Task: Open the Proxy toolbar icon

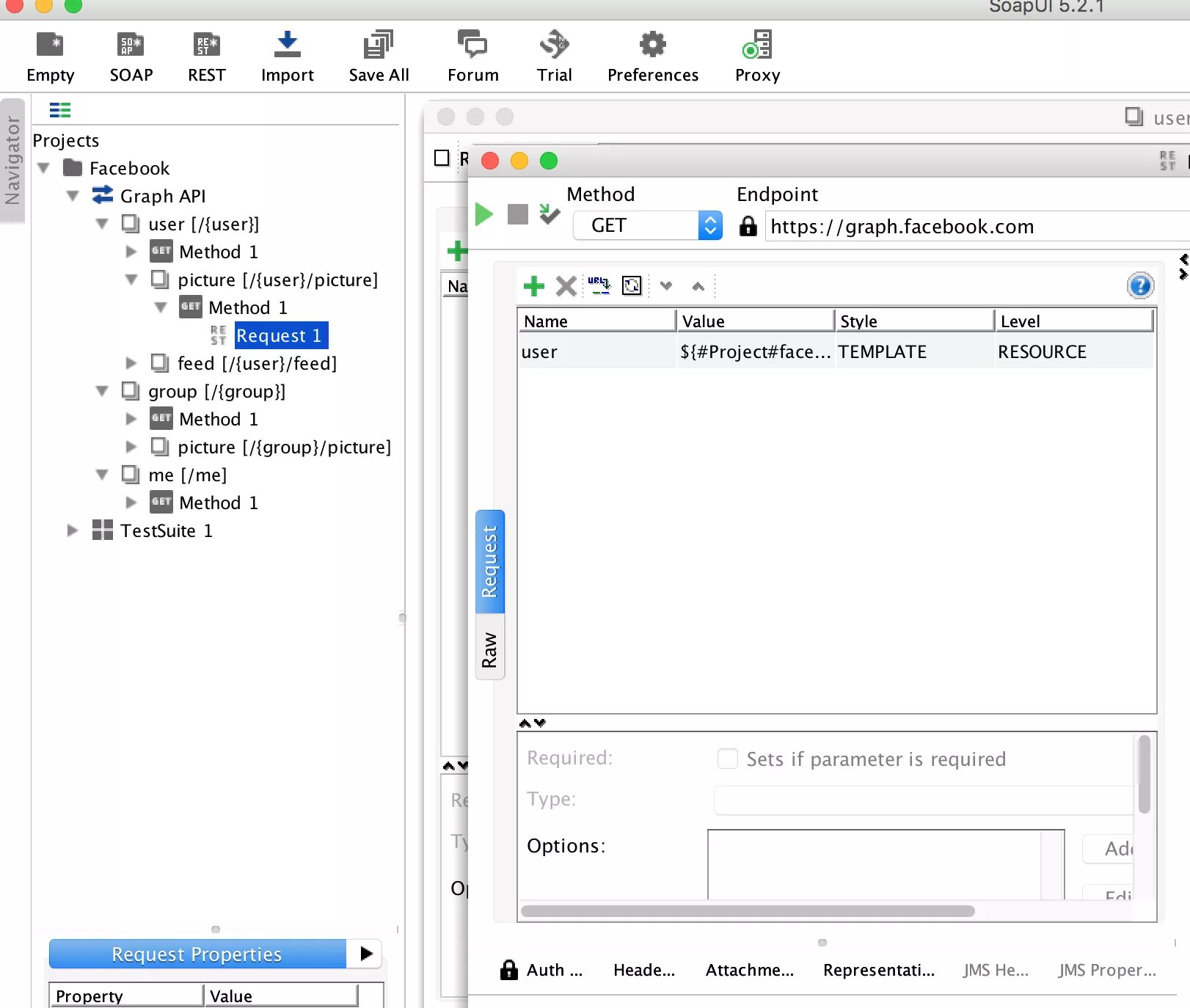Action: point(757,57)
